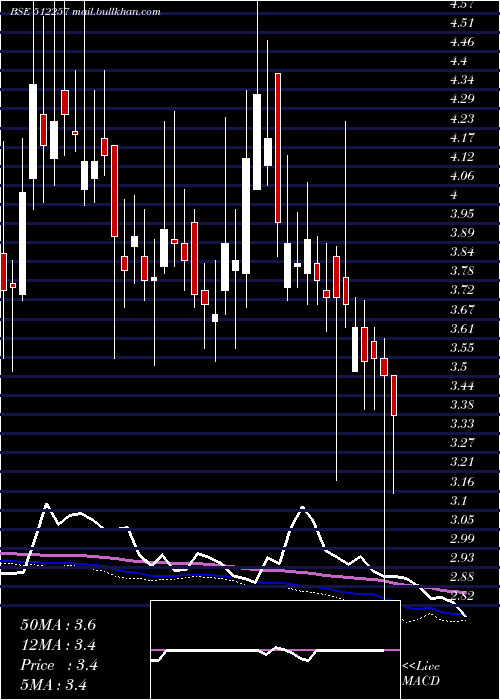
Task: Click the 2.88 price axis label
Action: pyautogui.click(x=462, y=577)
